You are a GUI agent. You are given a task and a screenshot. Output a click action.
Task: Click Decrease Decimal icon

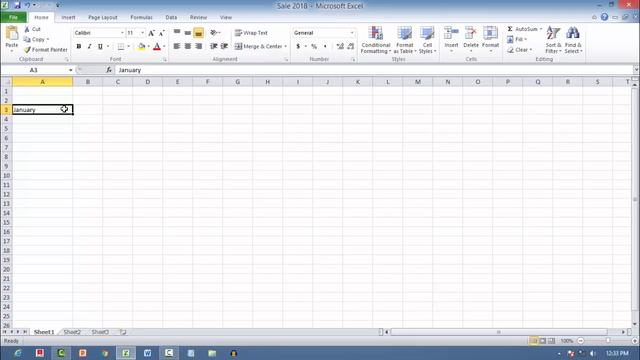coord(351,47)
